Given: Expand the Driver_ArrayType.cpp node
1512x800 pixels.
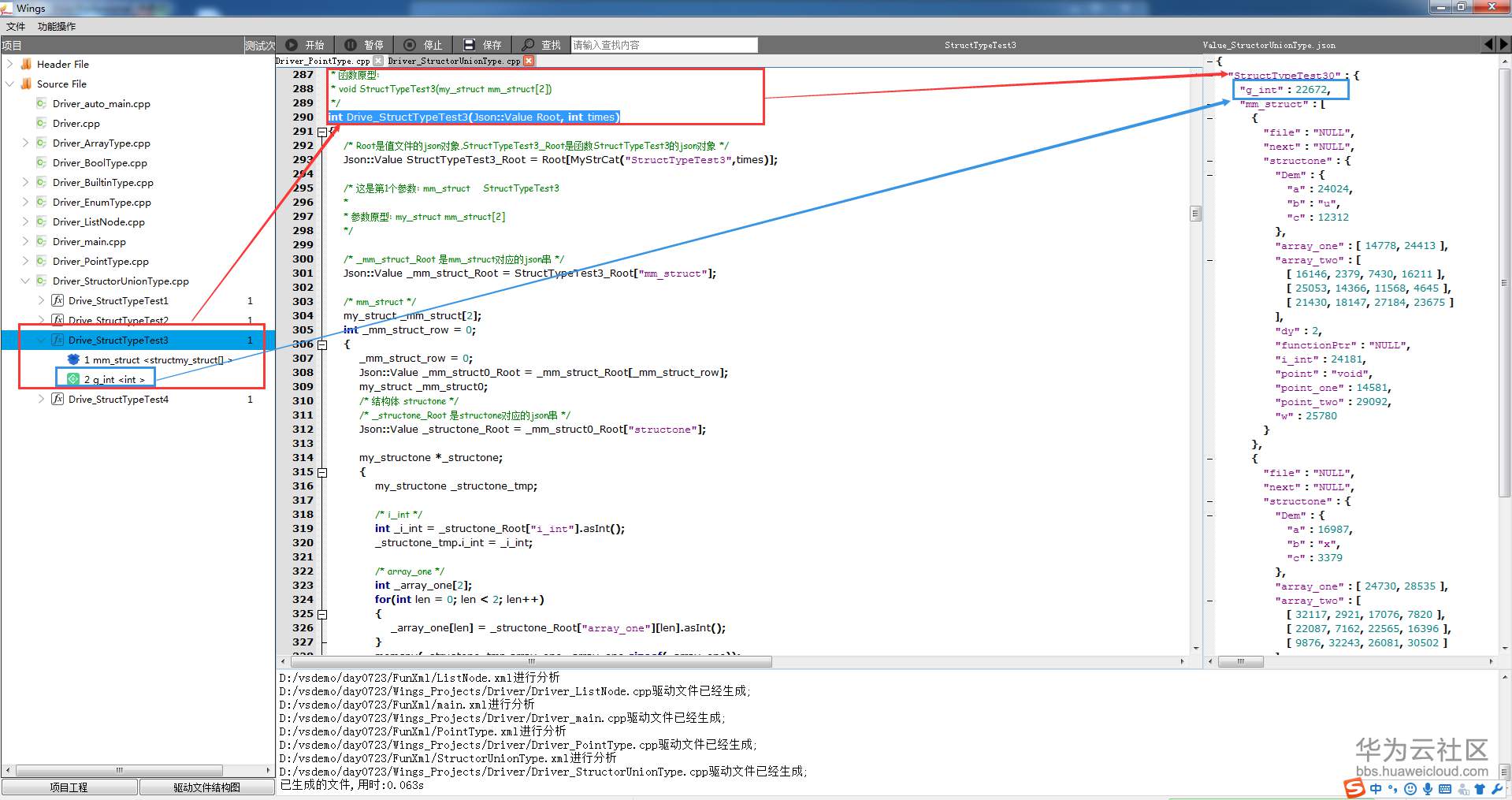Looking at the screenshot, I should point(25,143).
